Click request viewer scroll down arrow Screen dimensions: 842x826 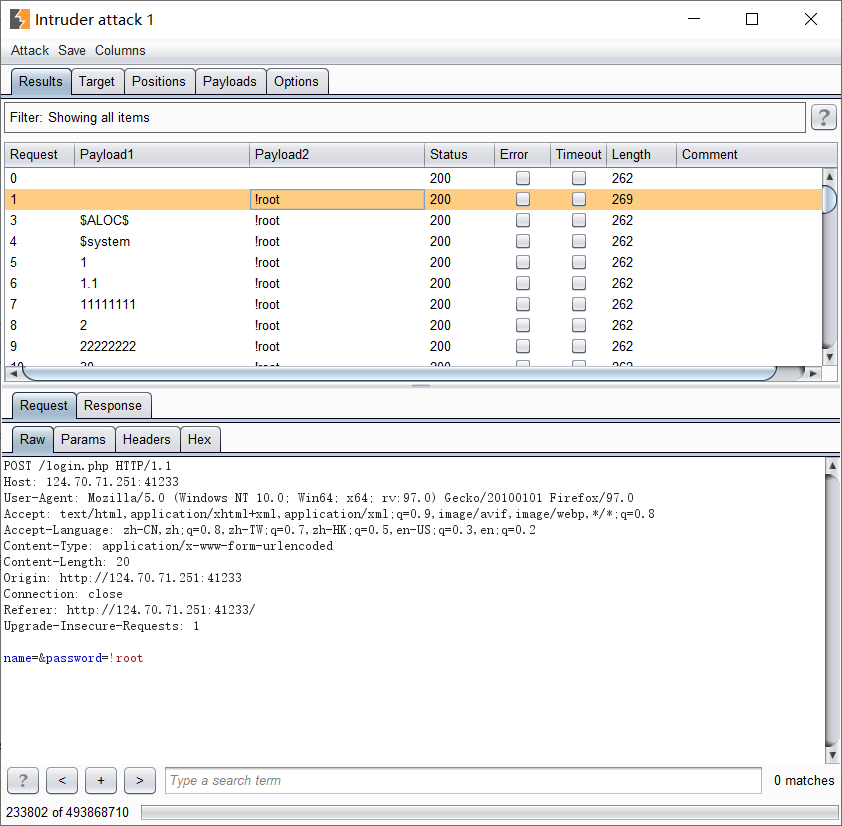click(832, 755)
